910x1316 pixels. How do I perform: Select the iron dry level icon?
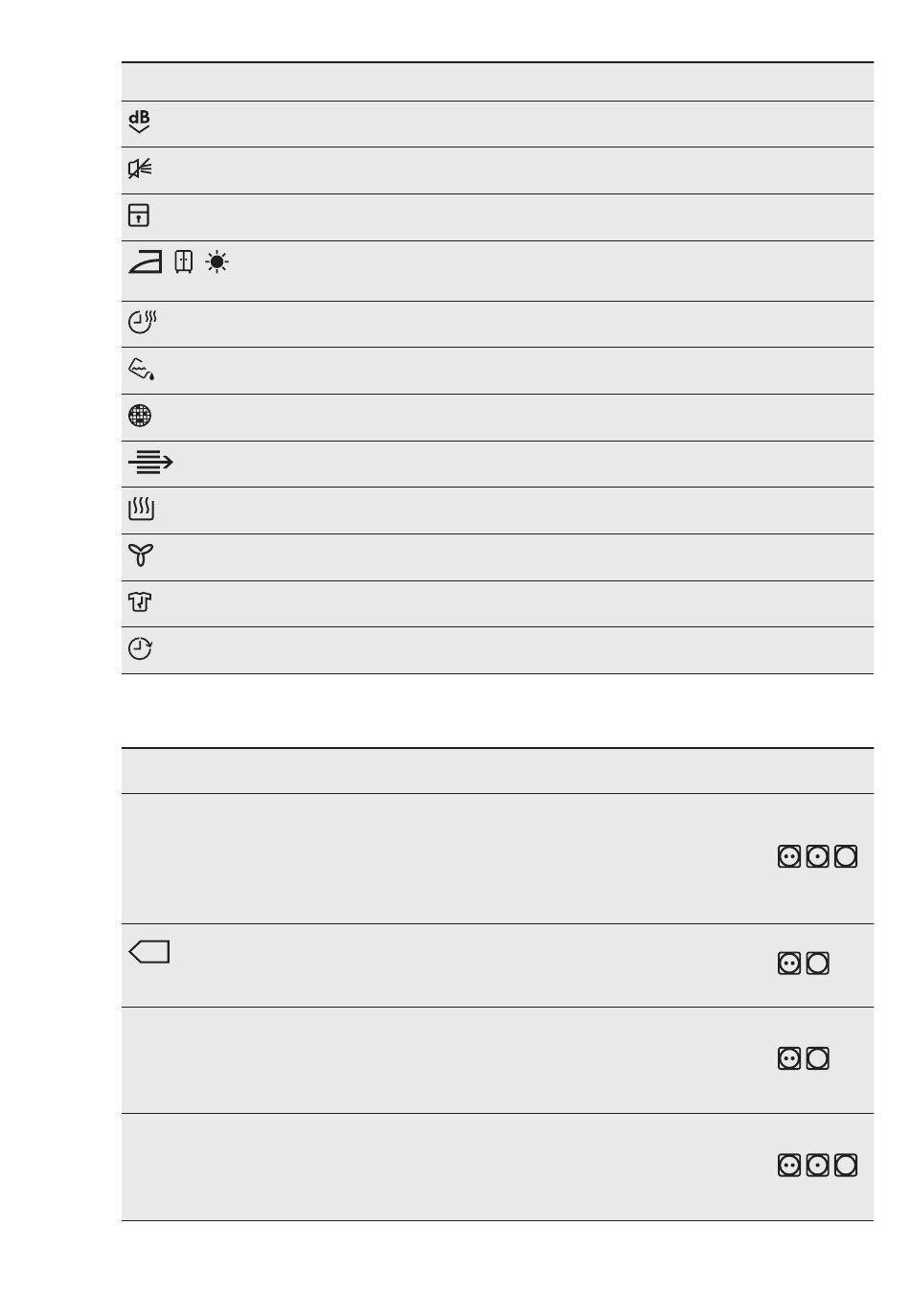tap(146, 262)
